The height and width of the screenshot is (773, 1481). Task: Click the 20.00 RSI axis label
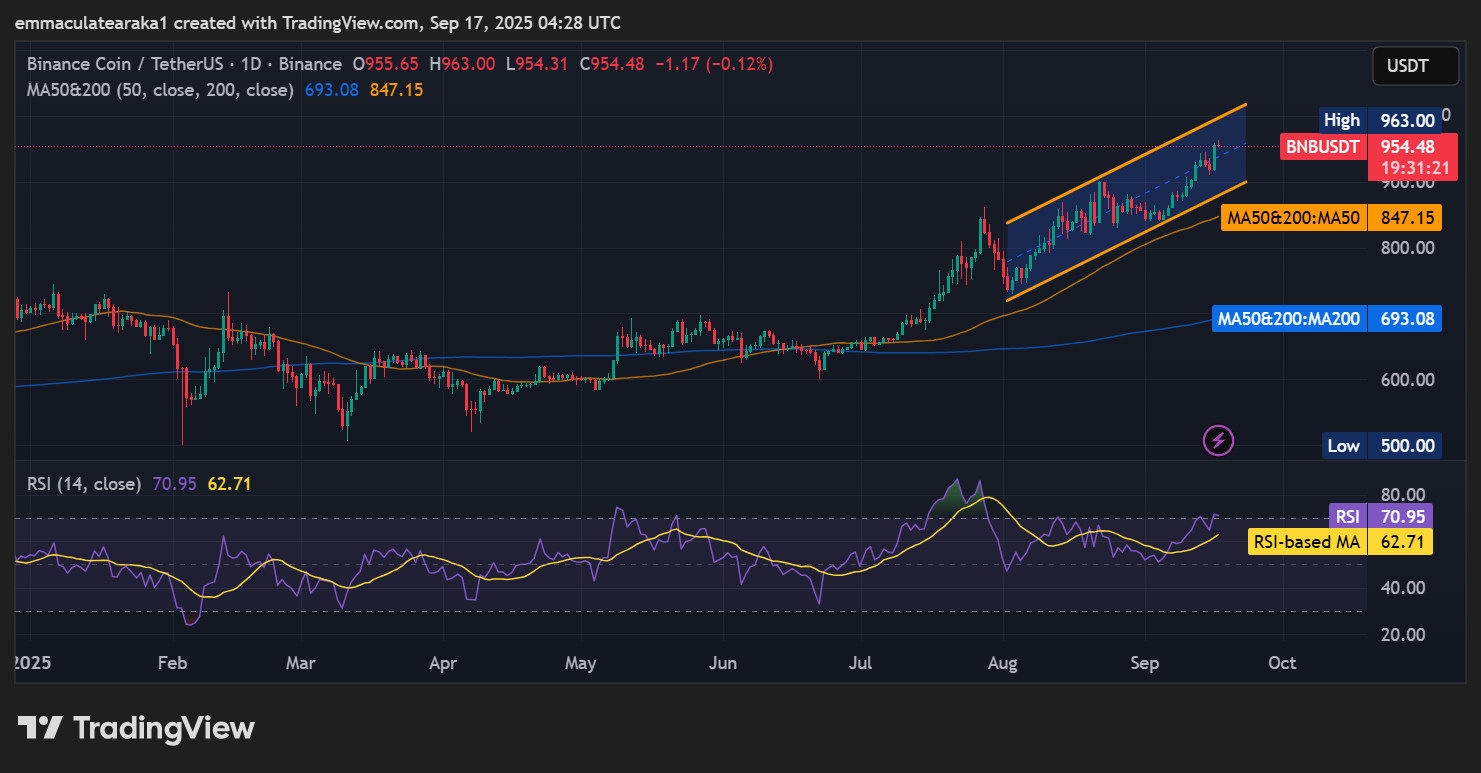(1403, 634)
